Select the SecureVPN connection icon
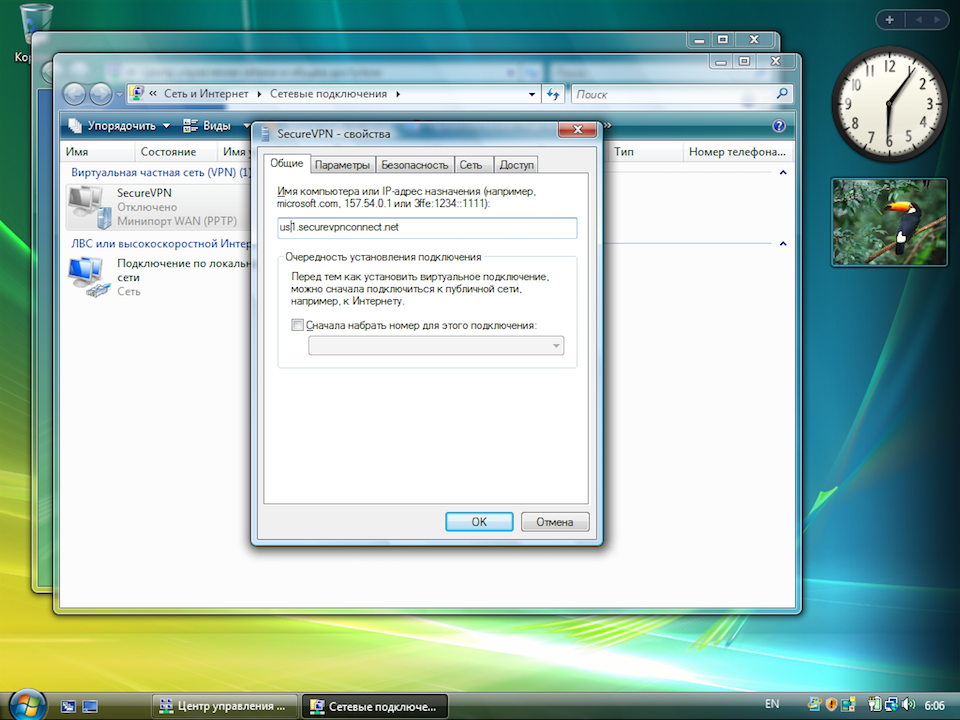 click(x=89, y=207)
